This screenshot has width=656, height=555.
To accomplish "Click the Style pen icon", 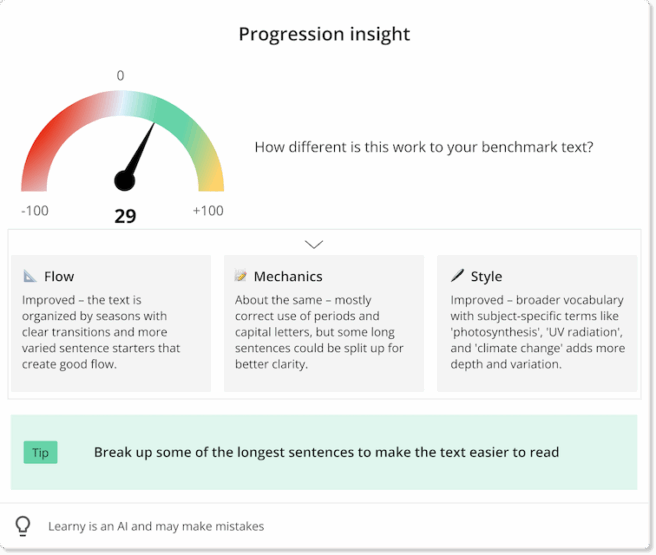I will [x=457, y=276].
